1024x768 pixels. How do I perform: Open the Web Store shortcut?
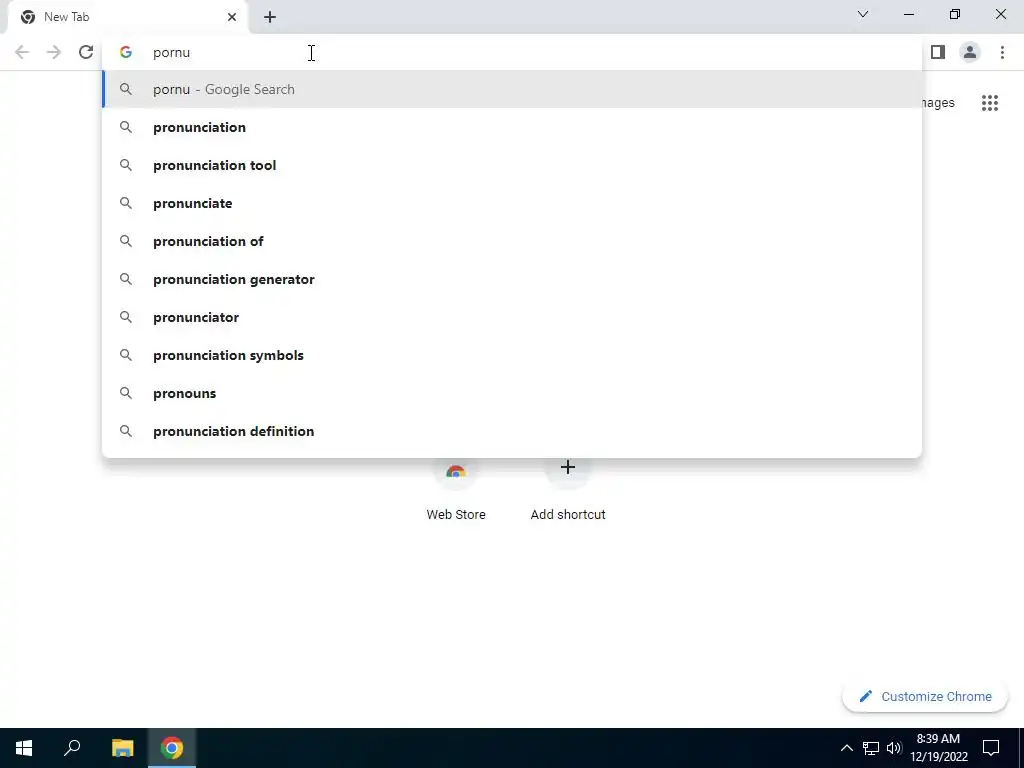(x=456, y=490)
